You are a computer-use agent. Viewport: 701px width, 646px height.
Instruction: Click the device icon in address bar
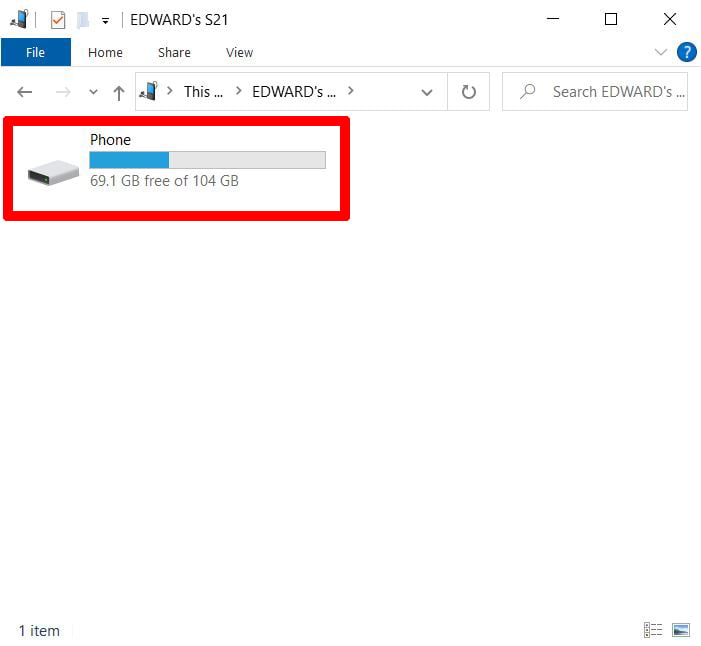(x=148, y=91)
